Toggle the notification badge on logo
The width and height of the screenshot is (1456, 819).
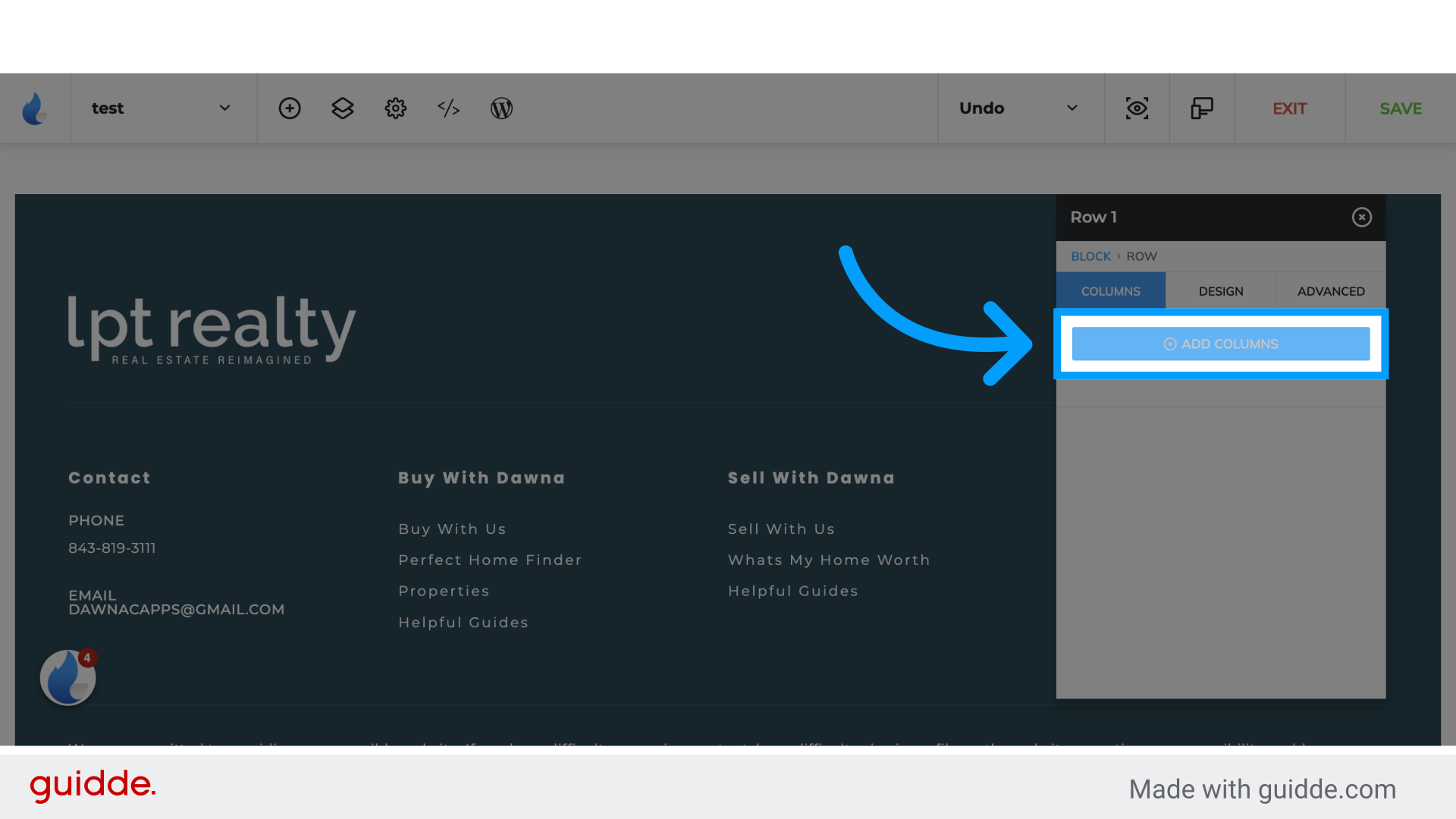(x=86, y=657)
